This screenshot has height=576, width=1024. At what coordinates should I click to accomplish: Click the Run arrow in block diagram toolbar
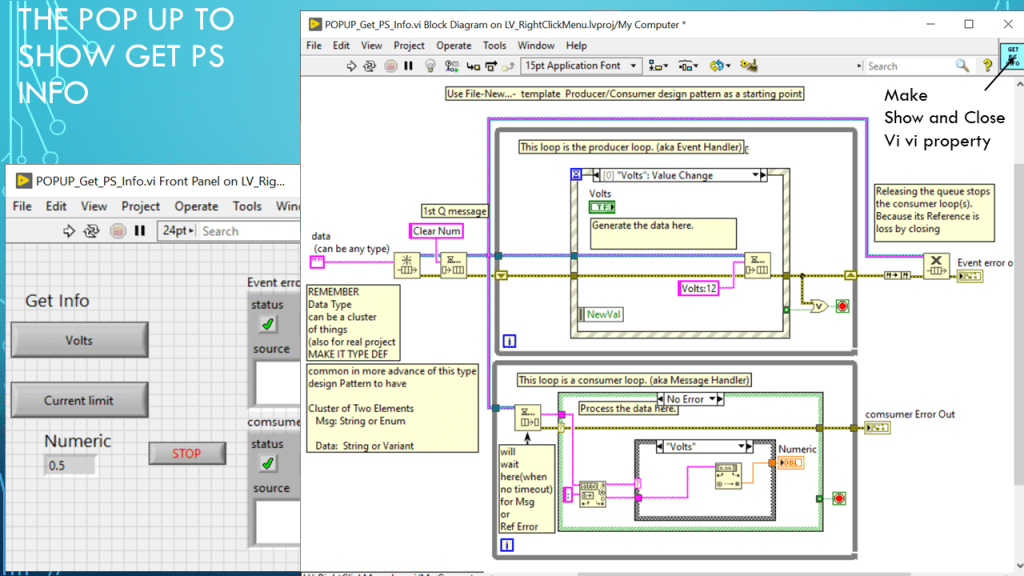coord(351,66)
